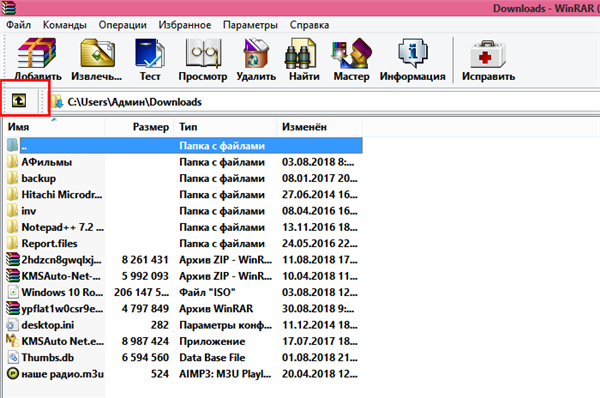The height and width of the screenshot is (398, 600).
Task: Click the KMSAuto Net.exe application icon
Action: (x=13, y=341)
